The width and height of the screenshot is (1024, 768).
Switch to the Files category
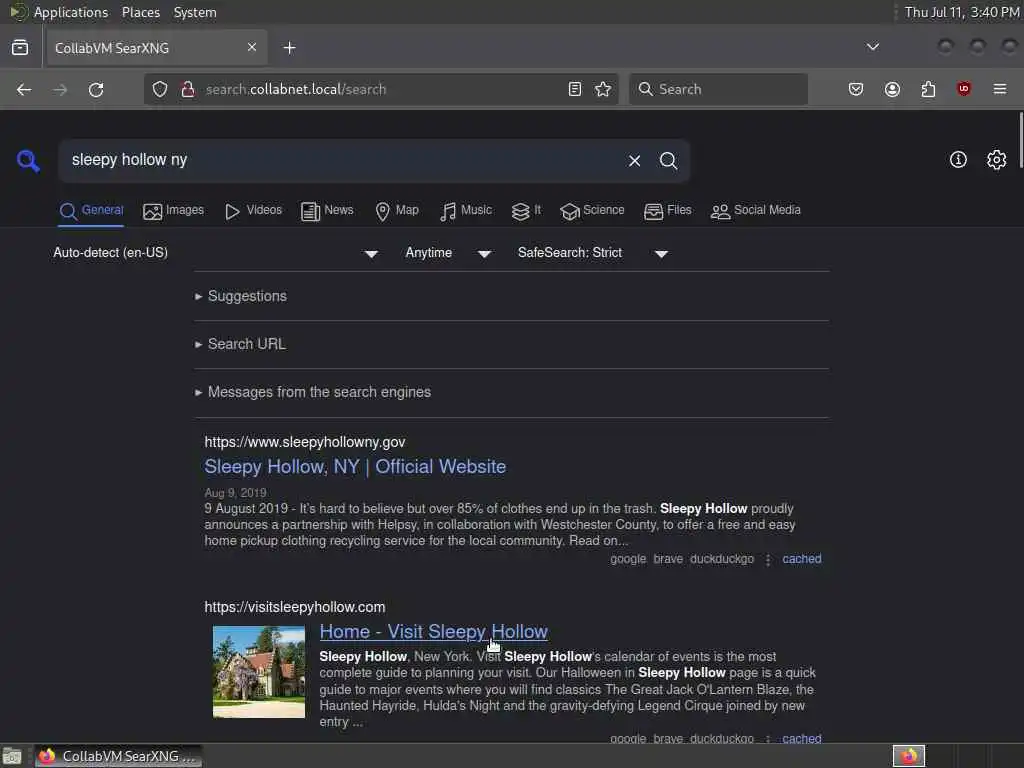click(667, 210)
